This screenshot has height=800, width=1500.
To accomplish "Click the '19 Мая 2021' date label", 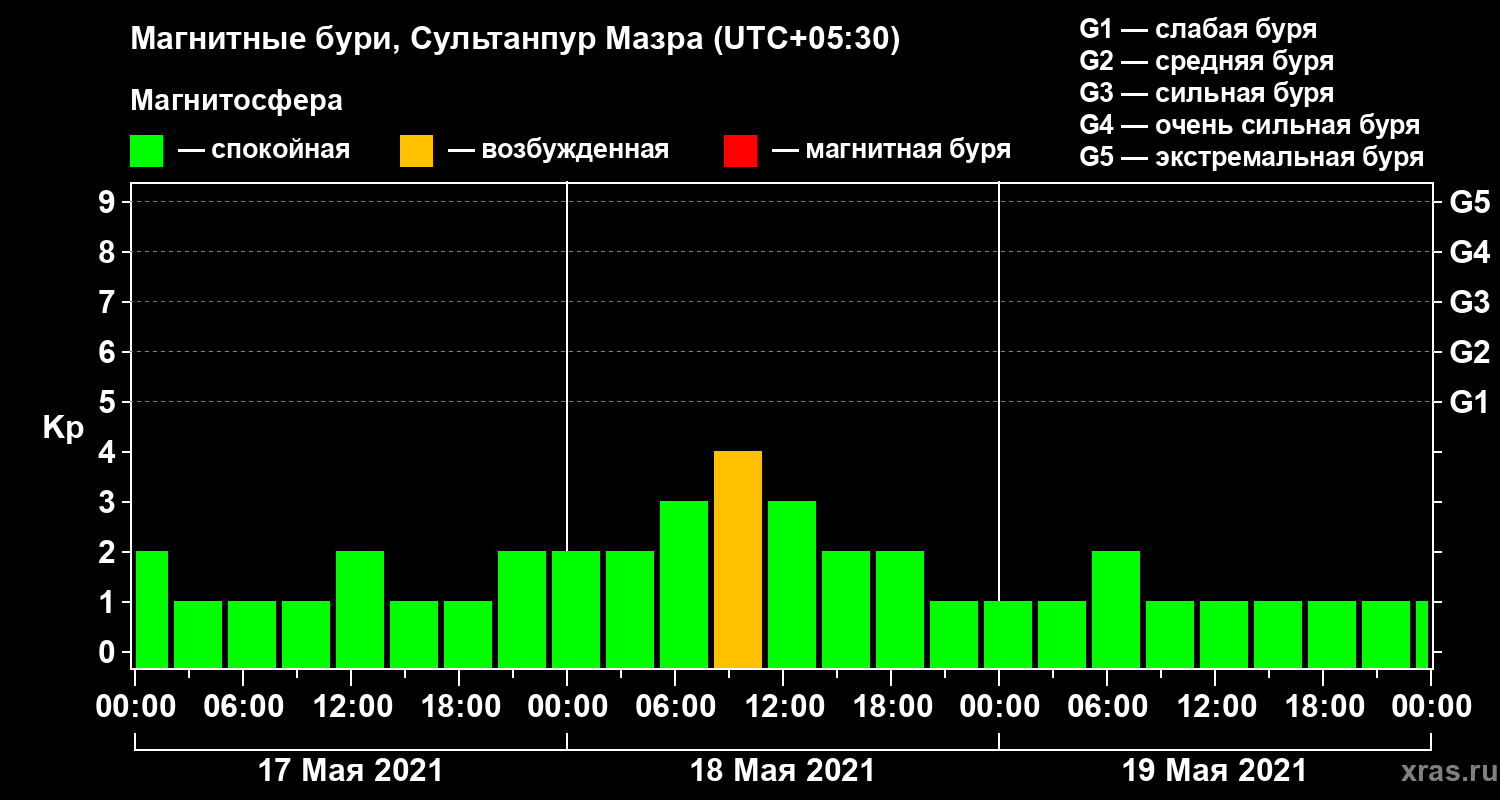I will (1214, 771).
